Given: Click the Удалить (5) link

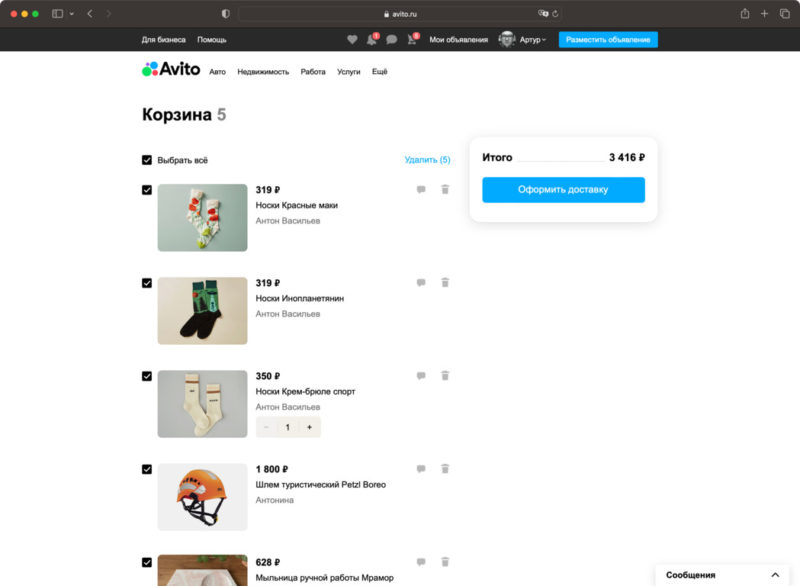Looking at the screenshot, I should (x=427, y=160).
